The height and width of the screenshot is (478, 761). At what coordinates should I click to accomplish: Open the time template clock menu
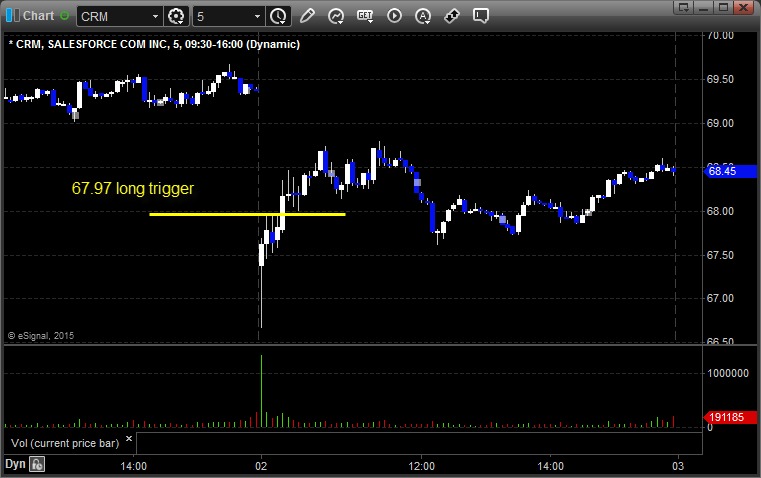pyautogui.click(x=279, y=16)
